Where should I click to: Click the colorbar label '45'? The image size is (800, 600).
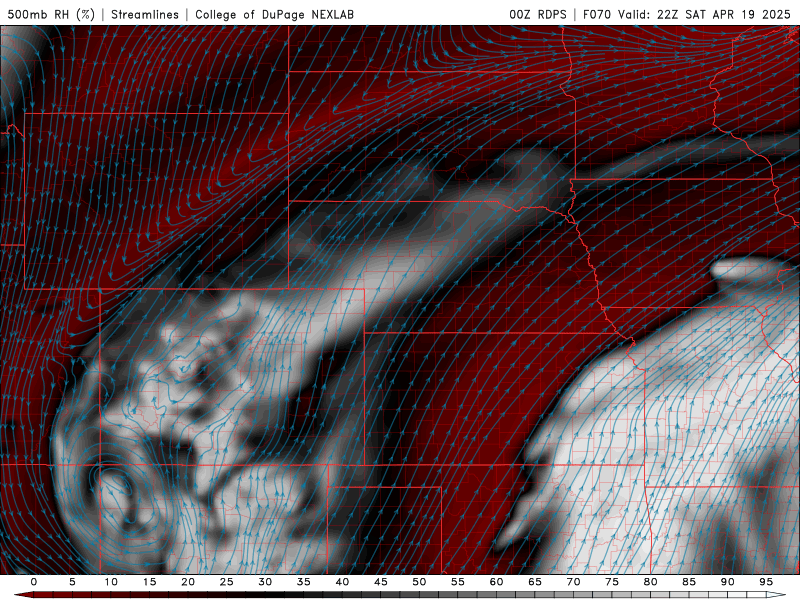[381, 582]
